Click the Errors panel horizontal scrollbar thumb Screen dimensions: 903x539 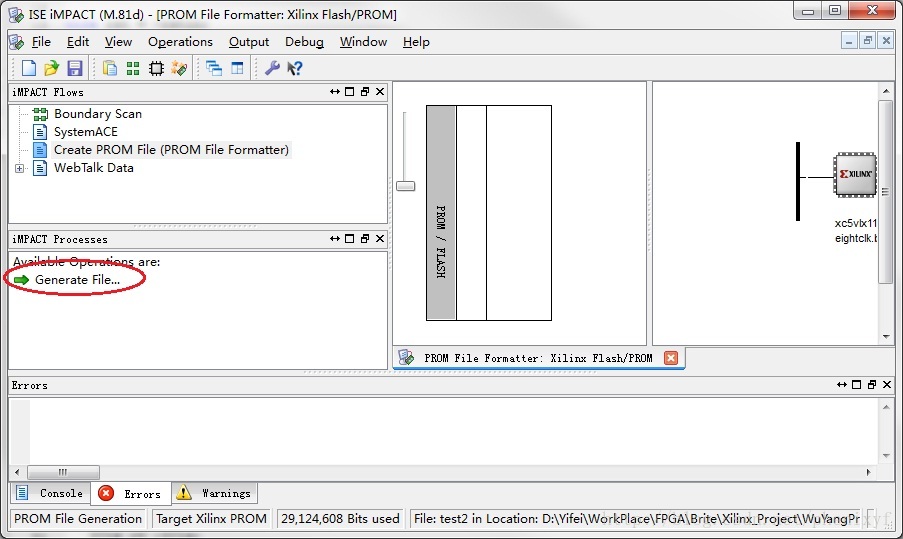pyautogui.click(x=63, y=472)
